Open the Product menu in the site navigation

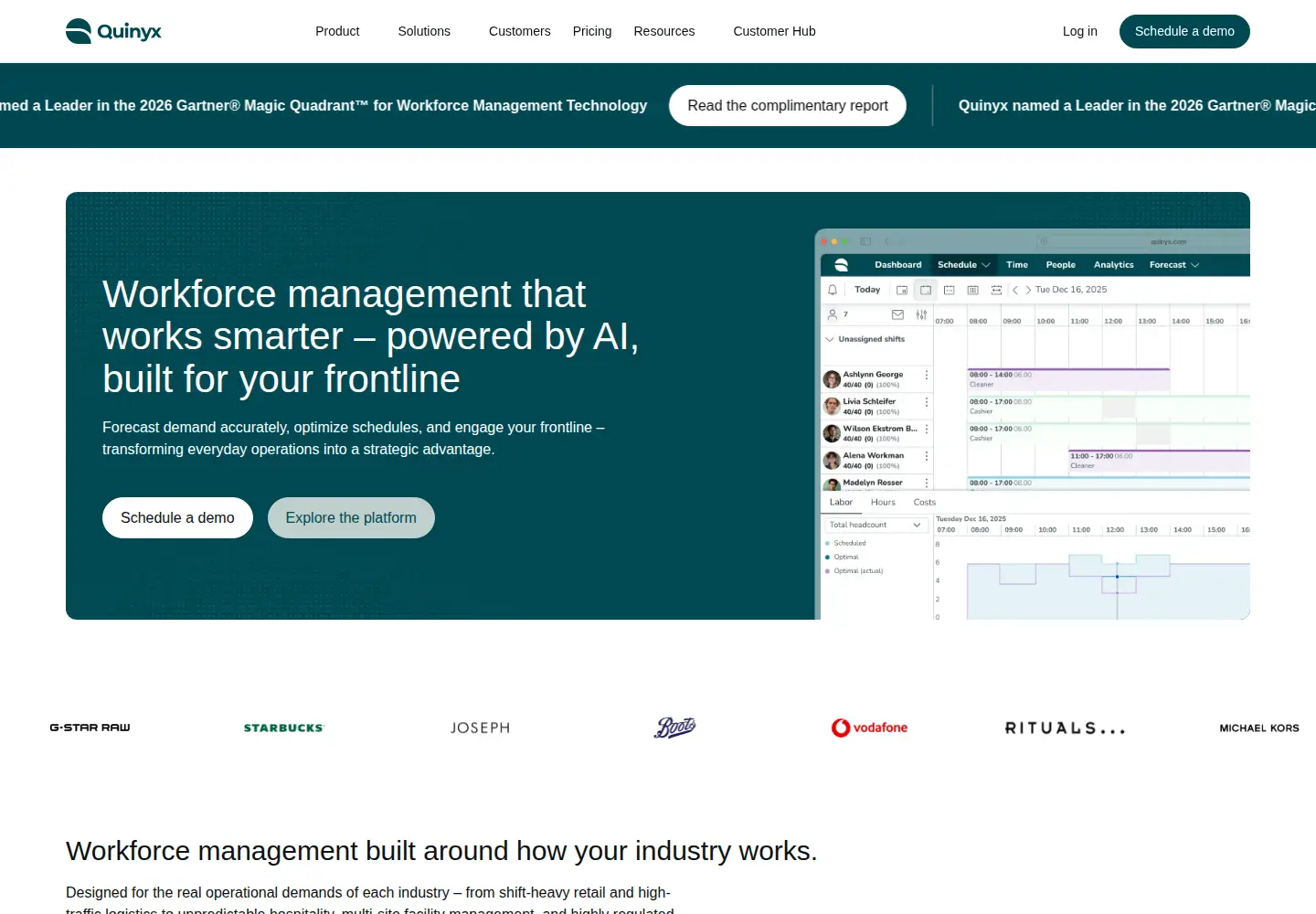337,31
